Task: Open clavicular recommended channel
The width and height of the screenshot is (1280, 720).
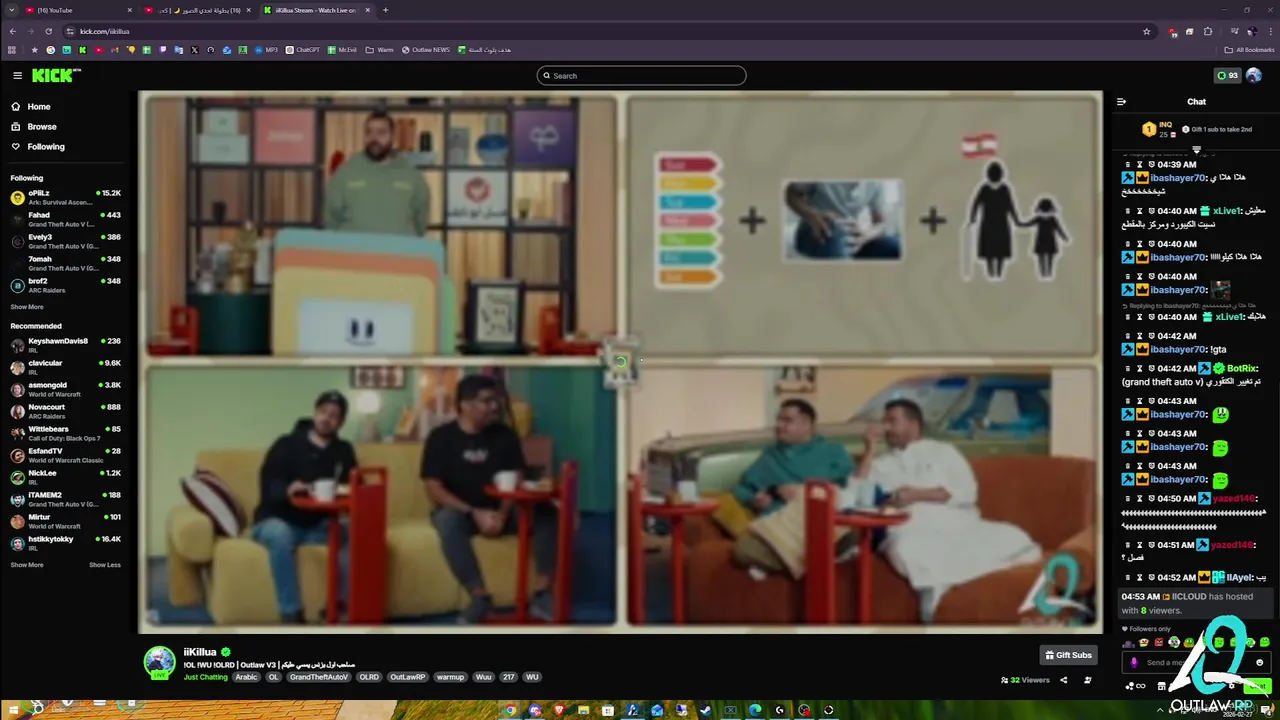Action: pyautogui.click(x=65, y=367)
